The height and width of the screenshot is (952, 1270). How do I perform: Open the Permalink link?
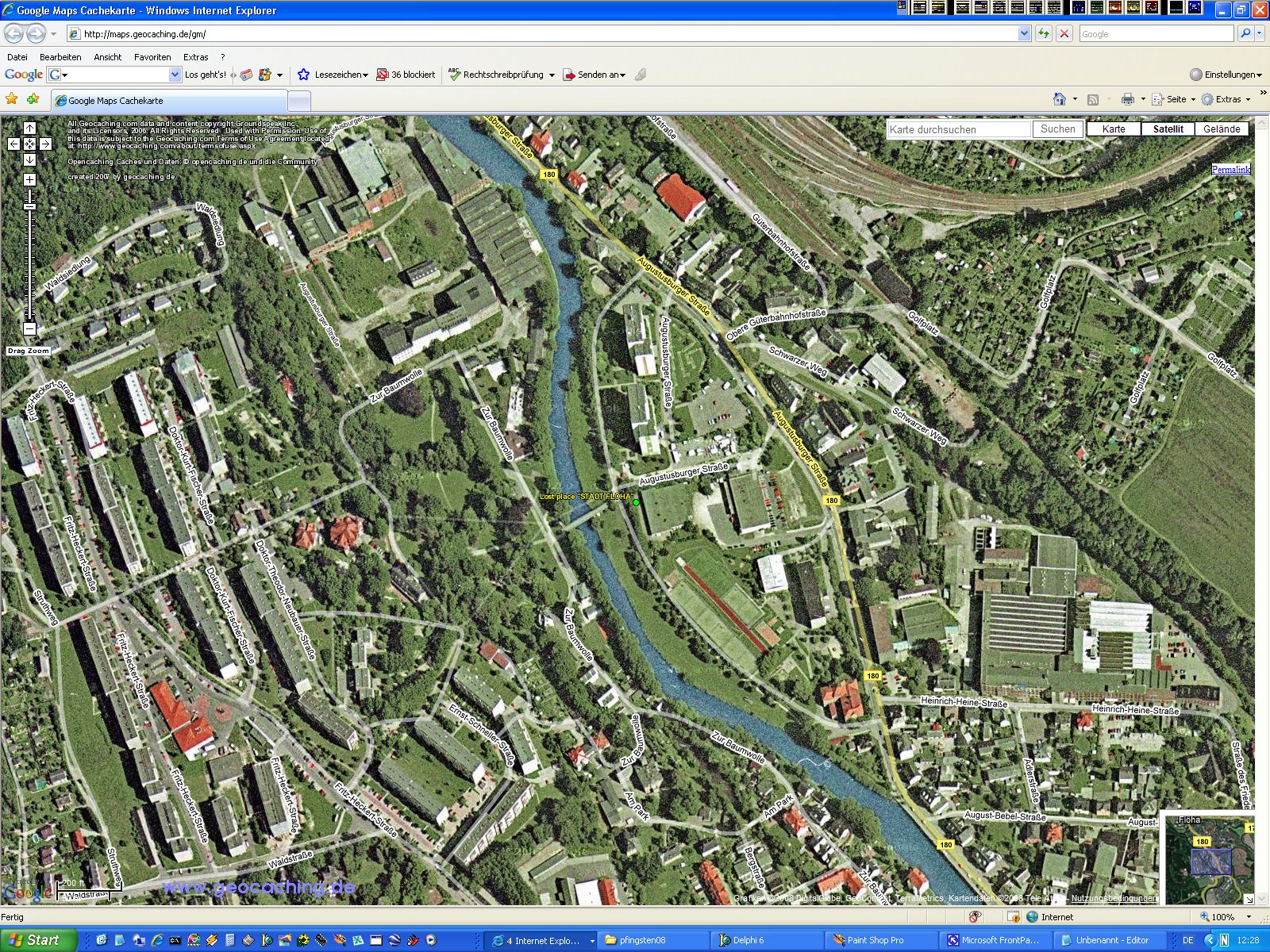tap(1230, 170)
